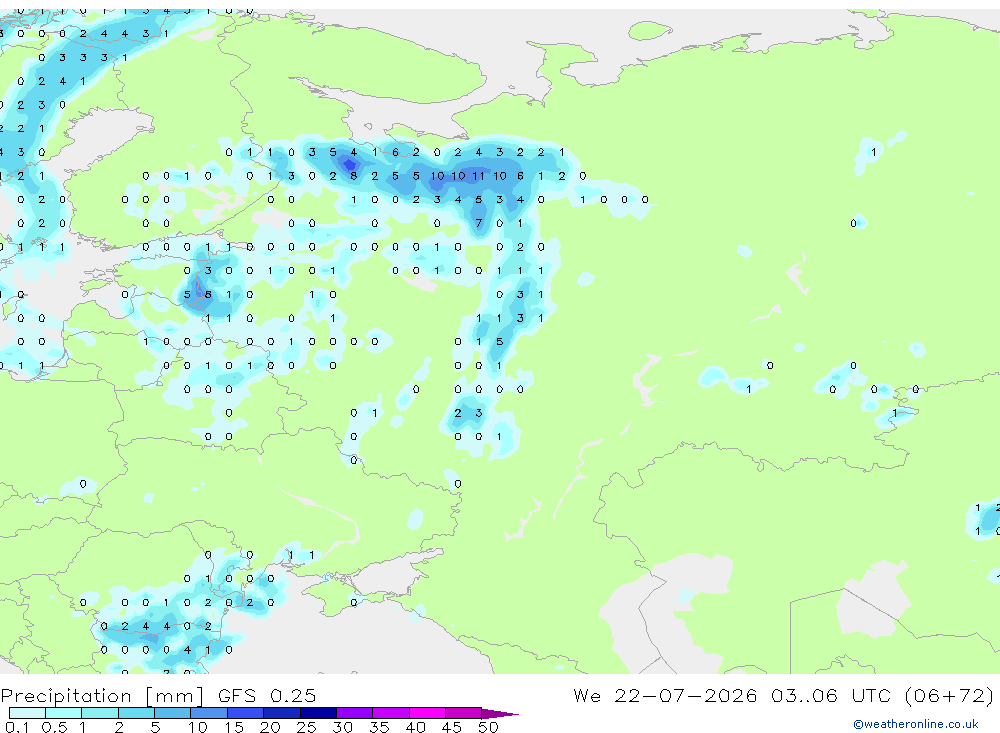Click the 'Precipitation [mm]' title text
Viewport: 1000px width, 733px height.
(102, 696)
